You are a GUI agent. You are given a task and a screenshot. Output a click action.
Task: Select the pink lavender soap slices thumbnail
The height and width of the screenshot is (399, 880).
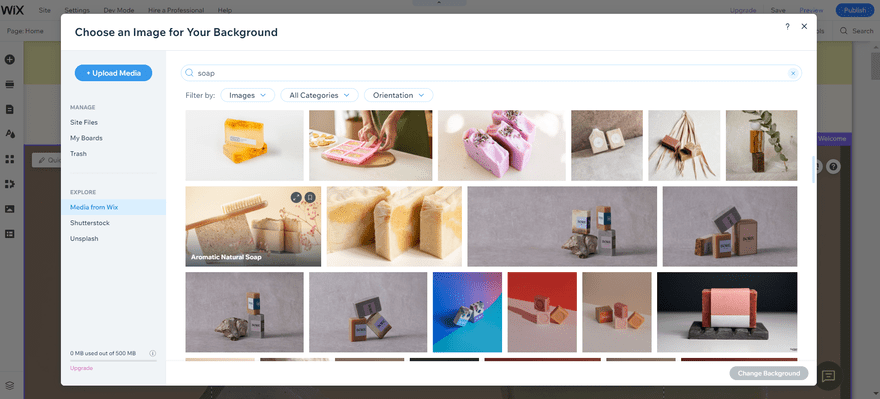[x=502, y=145]
